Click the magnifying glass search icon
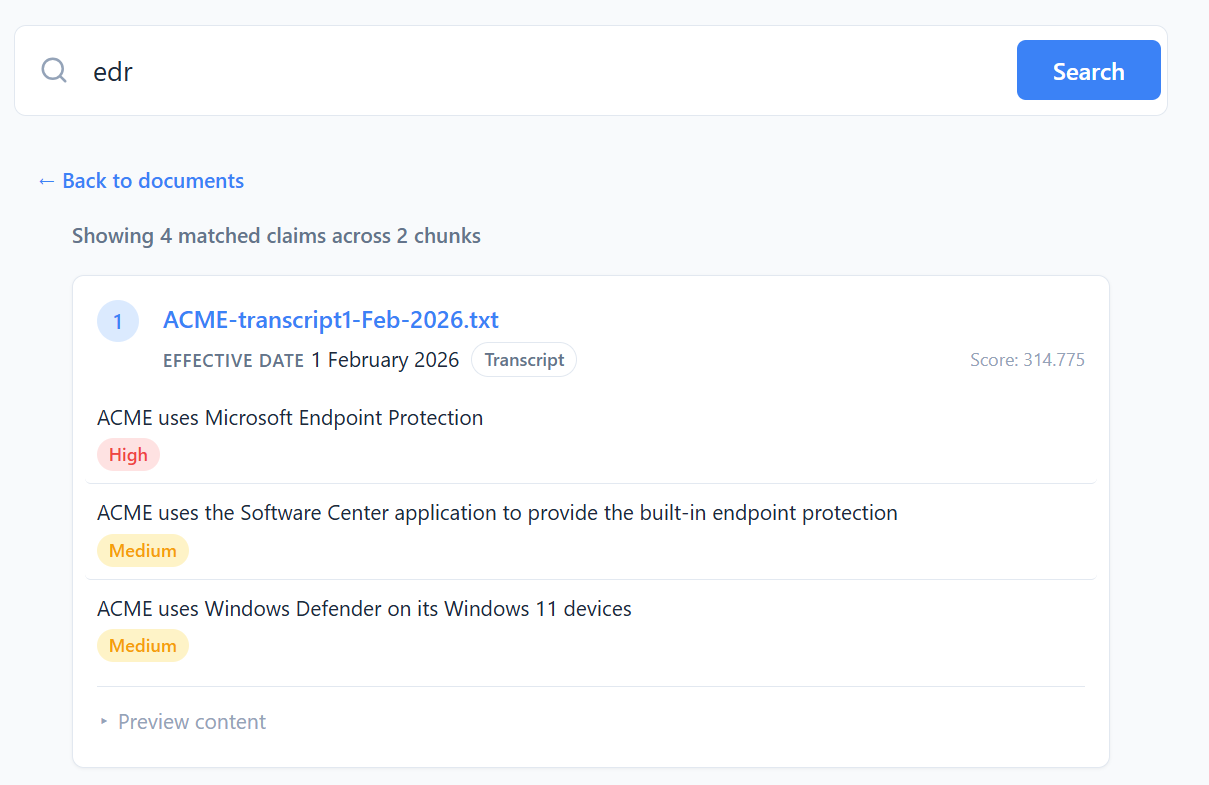The image size is (1209, 785). 54,71
